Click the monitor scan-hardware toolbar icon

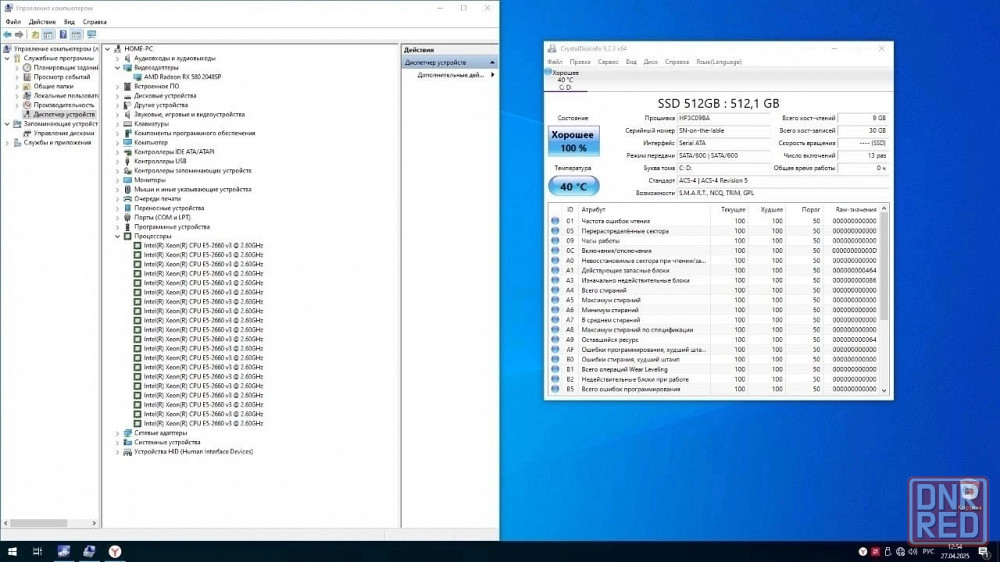click(x=91, y=34)
